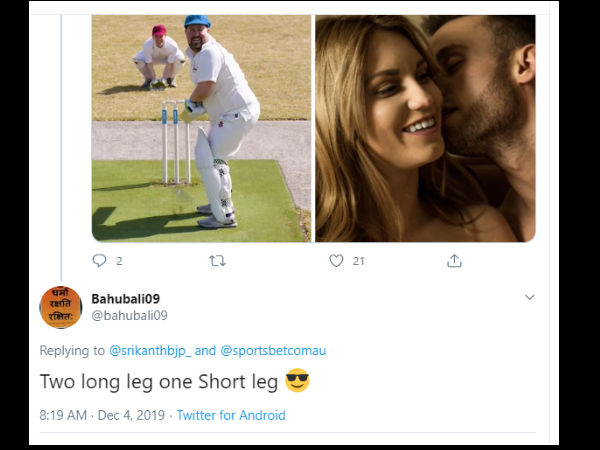
Task: Open the @sportsbetcomau mention link
Action: tap(273, 351)
